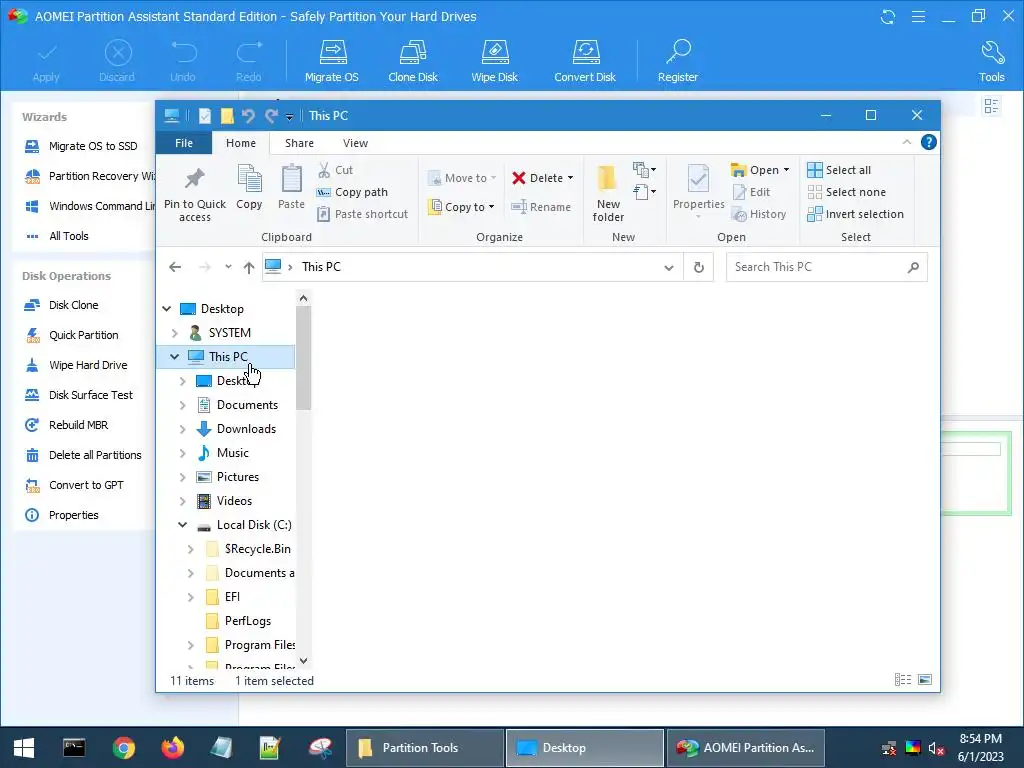Viewport: 1024px width, 768px height.
Task: Switch to details view icon in status bar
Action: coord(903,680)
